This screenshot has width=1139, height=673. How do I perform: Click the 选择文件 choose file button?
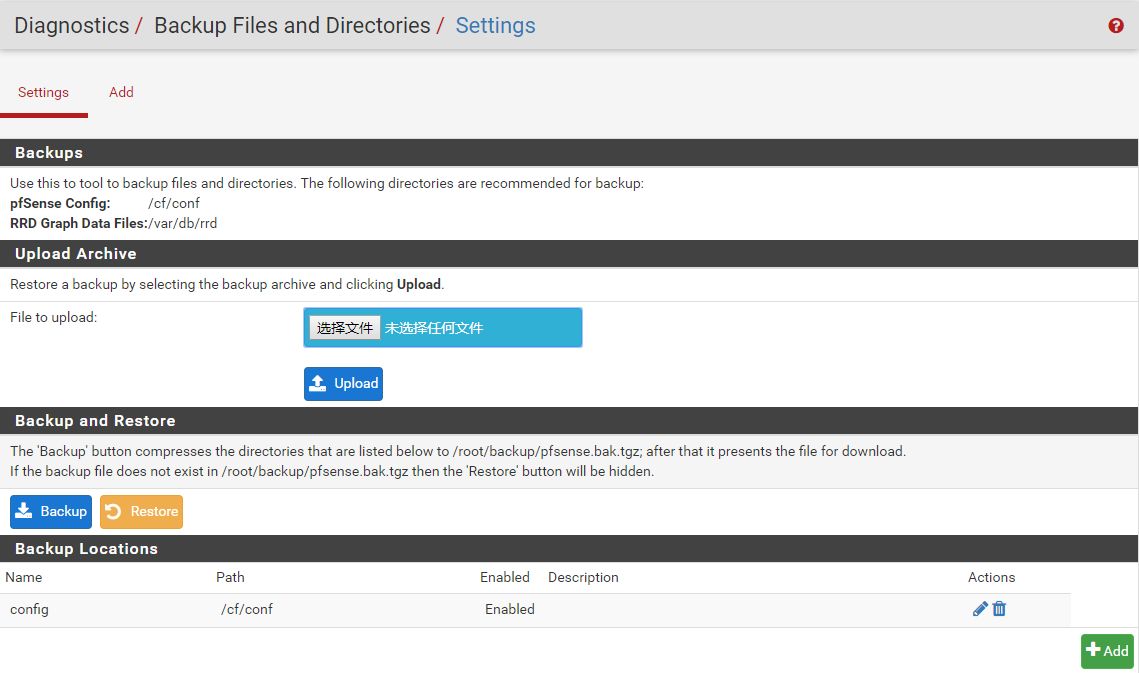click(x=345, y=328)
